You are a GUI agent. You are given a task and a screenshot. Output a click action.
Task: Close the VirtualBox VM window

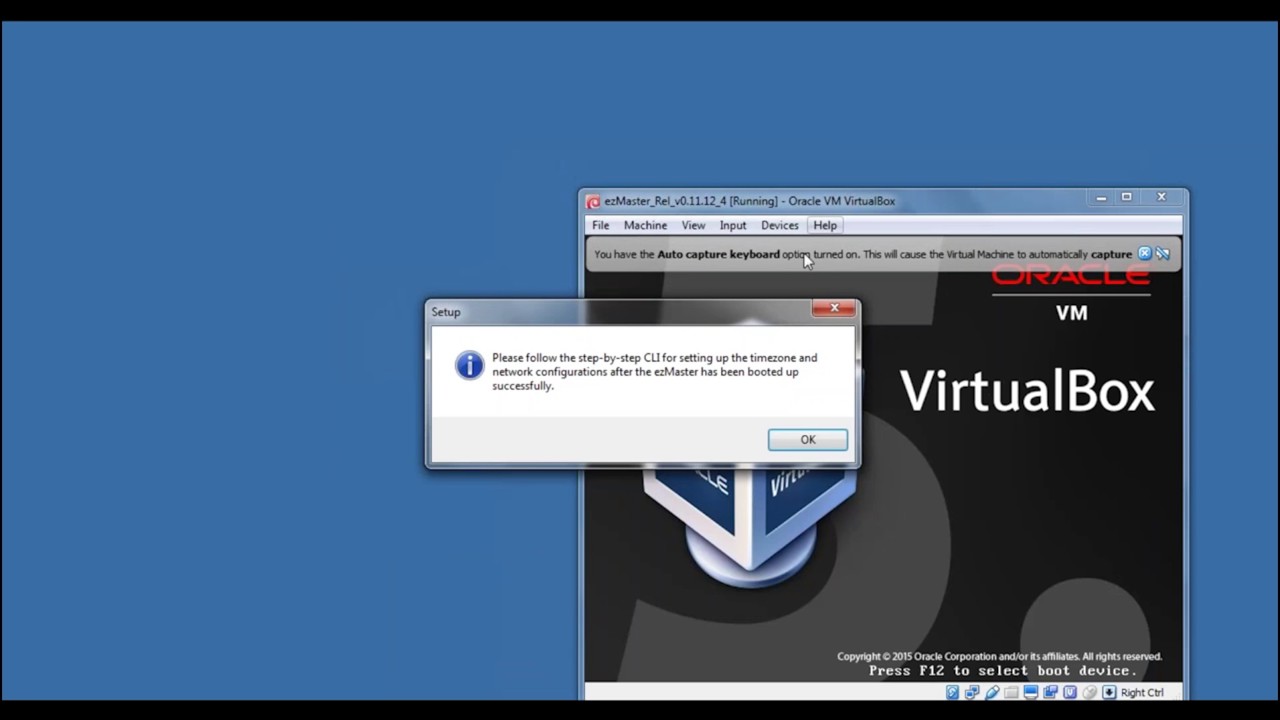[x=1161, y=198]
